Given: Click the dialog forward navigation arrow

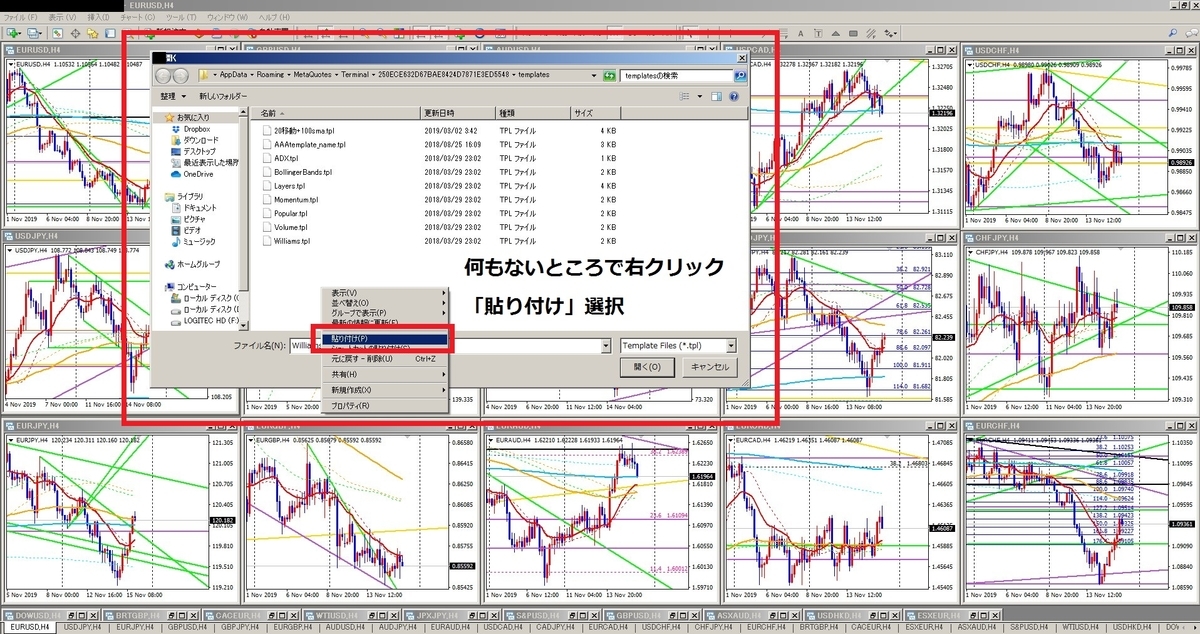Looking at the screenshot, I should [182, 75].
